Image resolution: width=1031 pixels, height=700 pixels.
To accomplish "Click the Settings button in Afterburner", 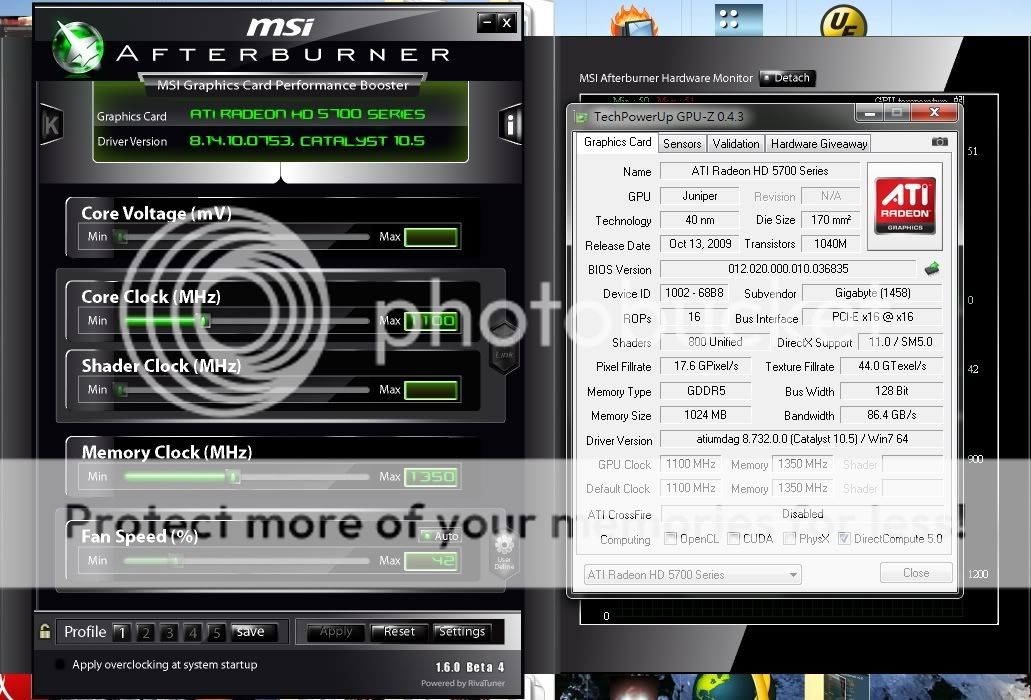I will point(462,632).
